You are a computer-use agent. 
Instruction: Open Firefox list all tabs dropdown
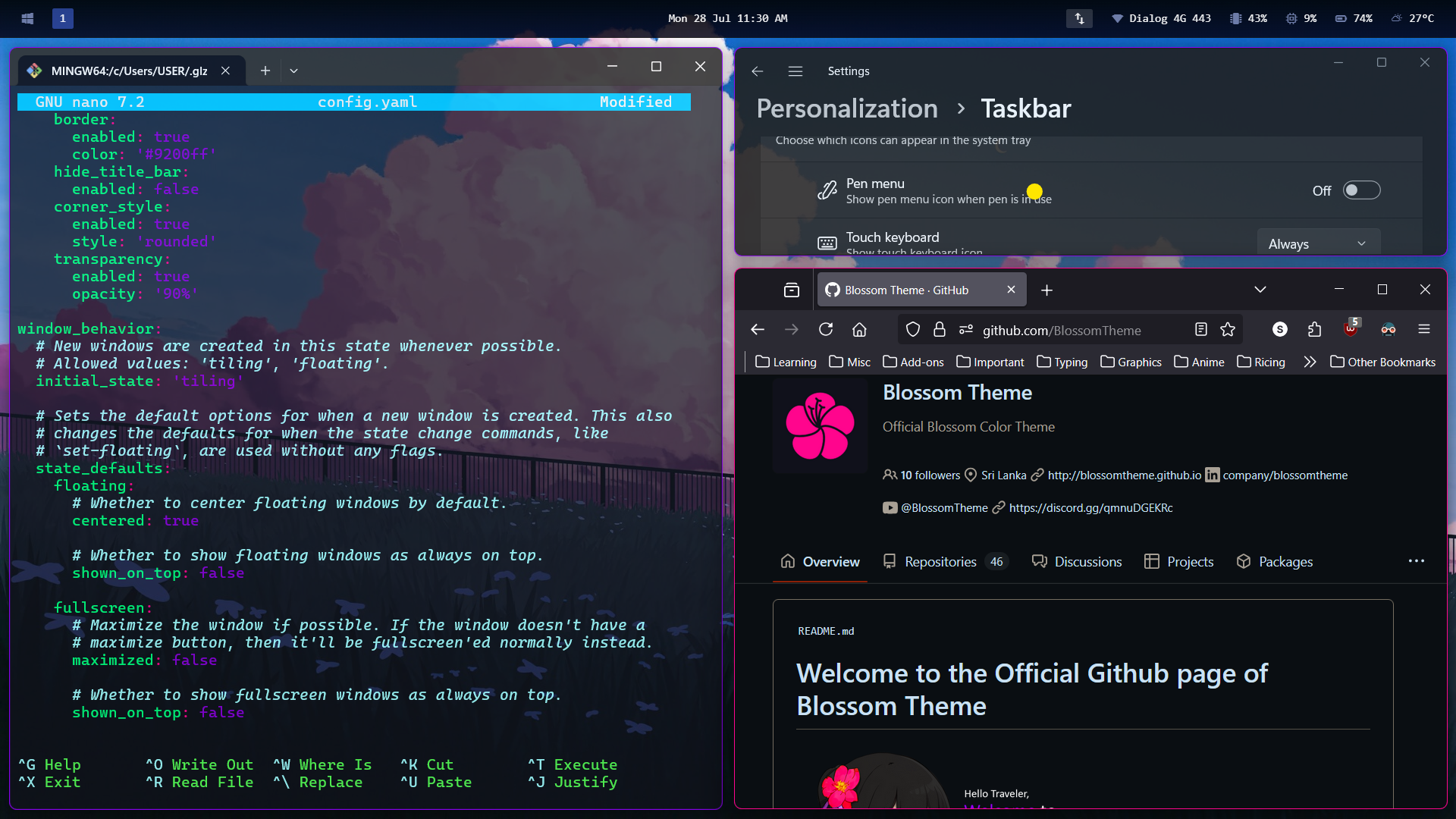pyautogui.click(x=1260, y=290)
